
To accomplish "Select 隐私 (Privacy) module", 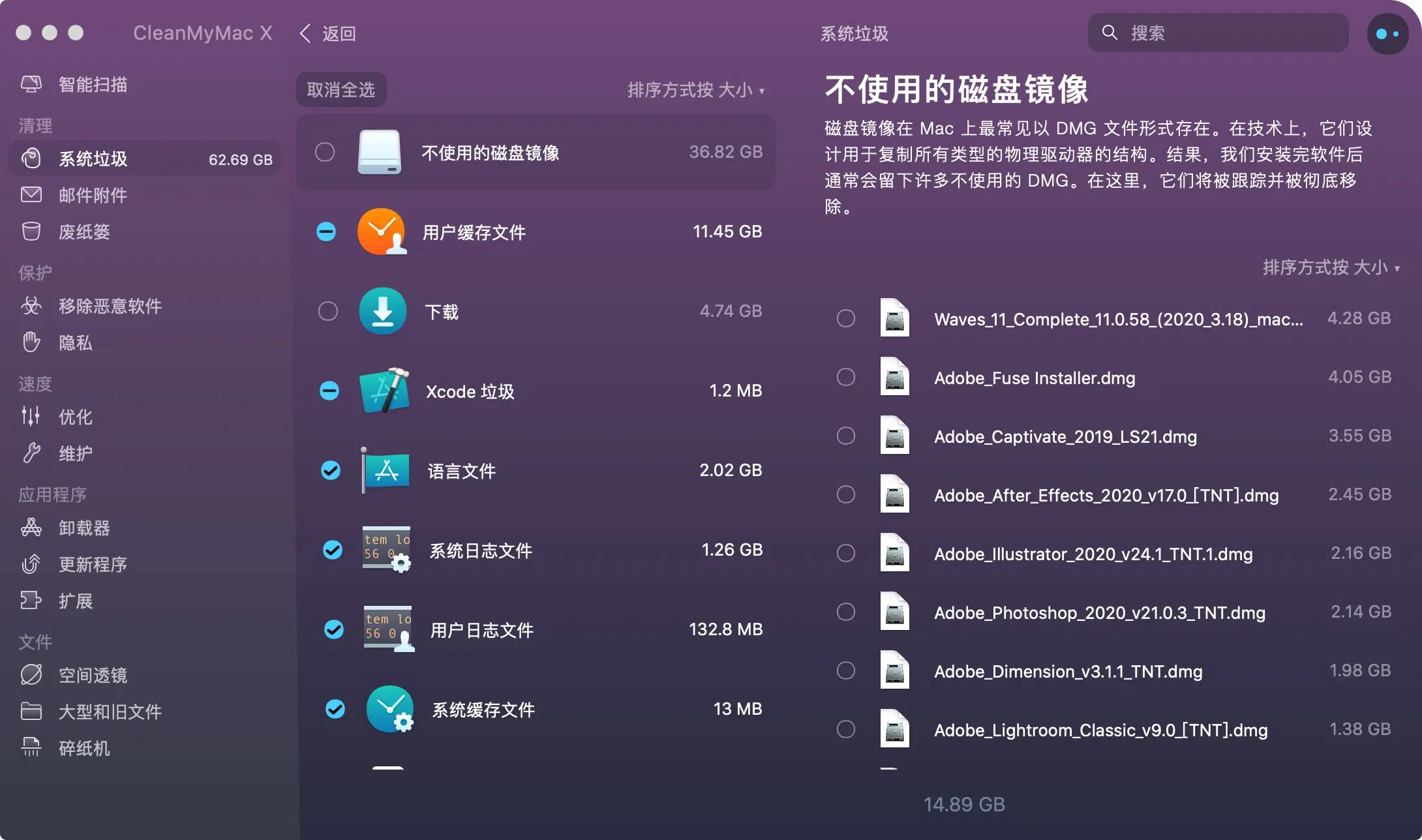I will (x=76, y=342).
